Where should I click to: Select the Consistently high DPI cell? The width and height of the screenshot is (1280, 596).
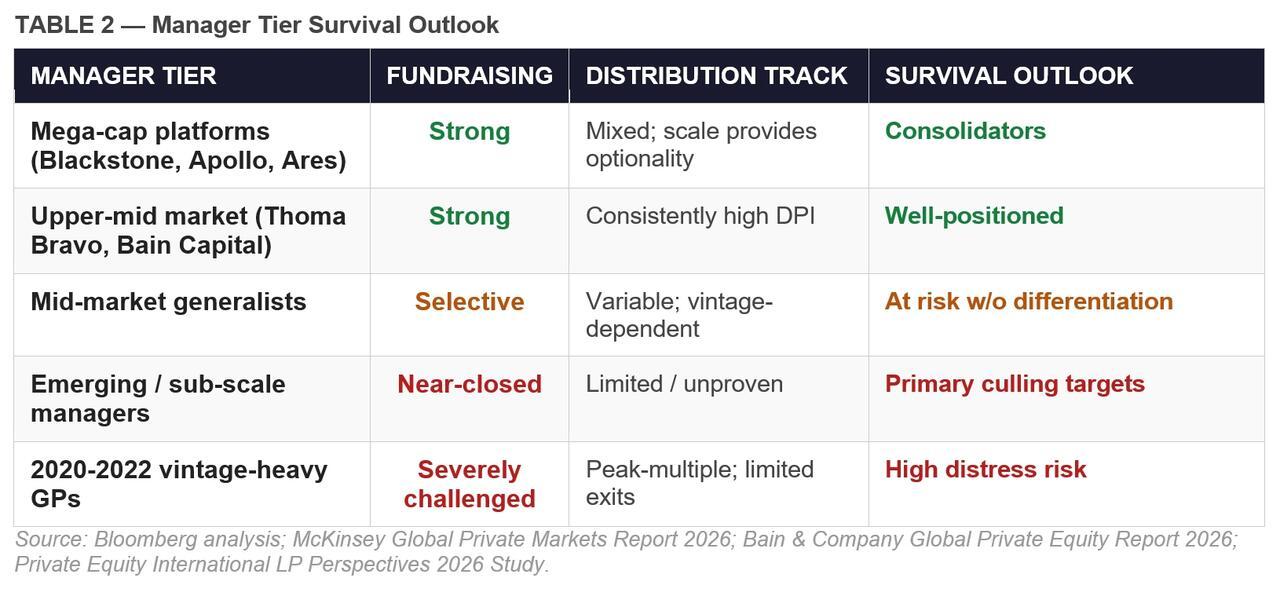(700, 216)
